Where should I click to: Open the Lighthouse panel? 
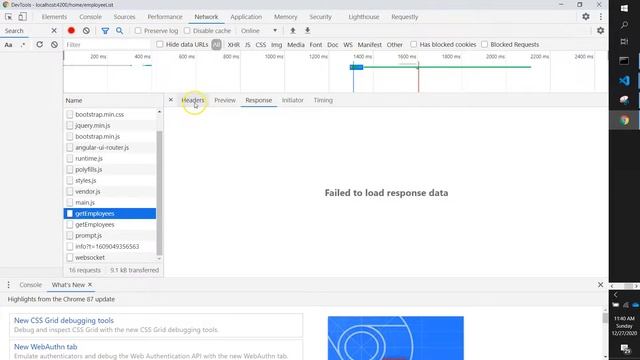coord(364,17)
